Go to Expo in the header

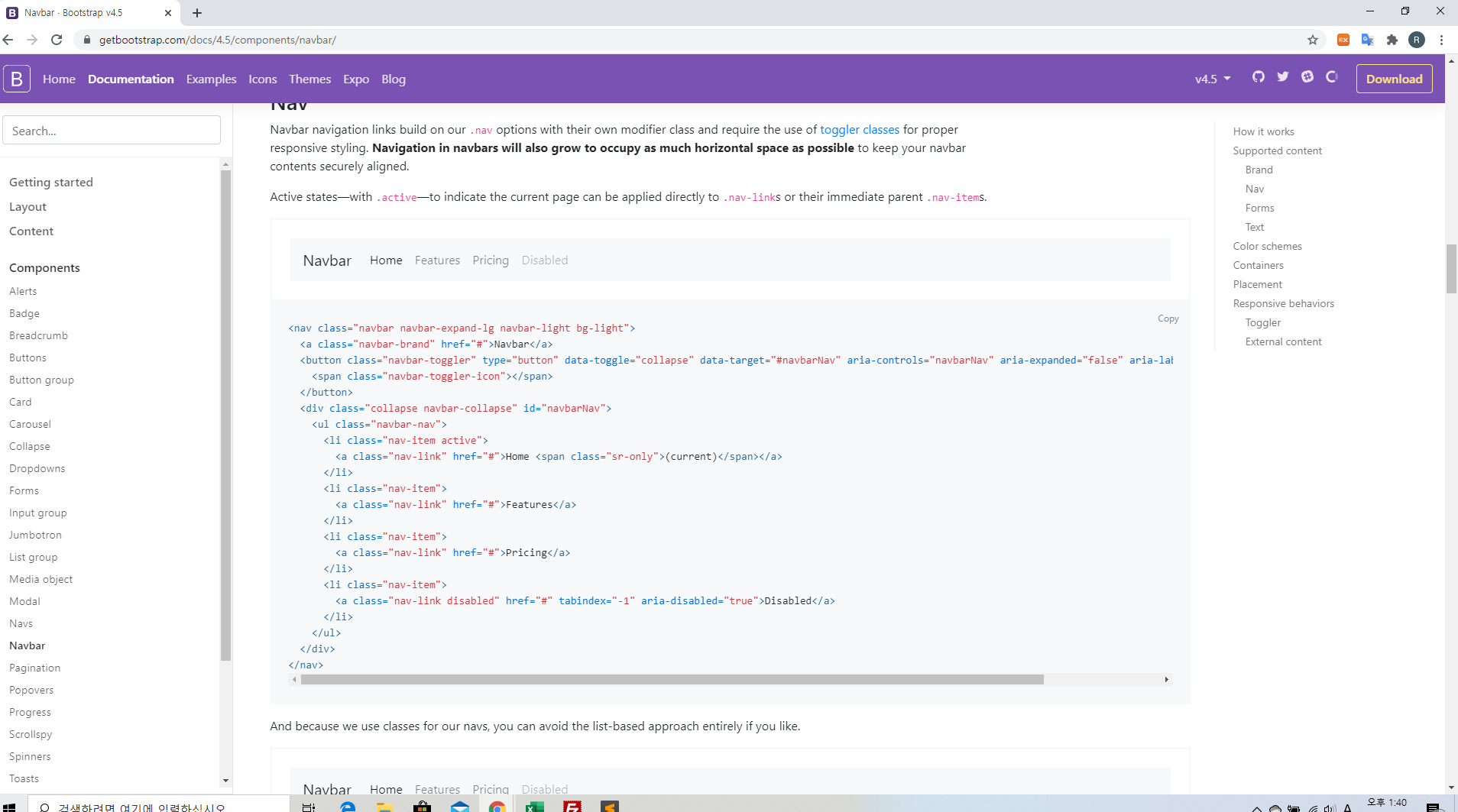356,79
